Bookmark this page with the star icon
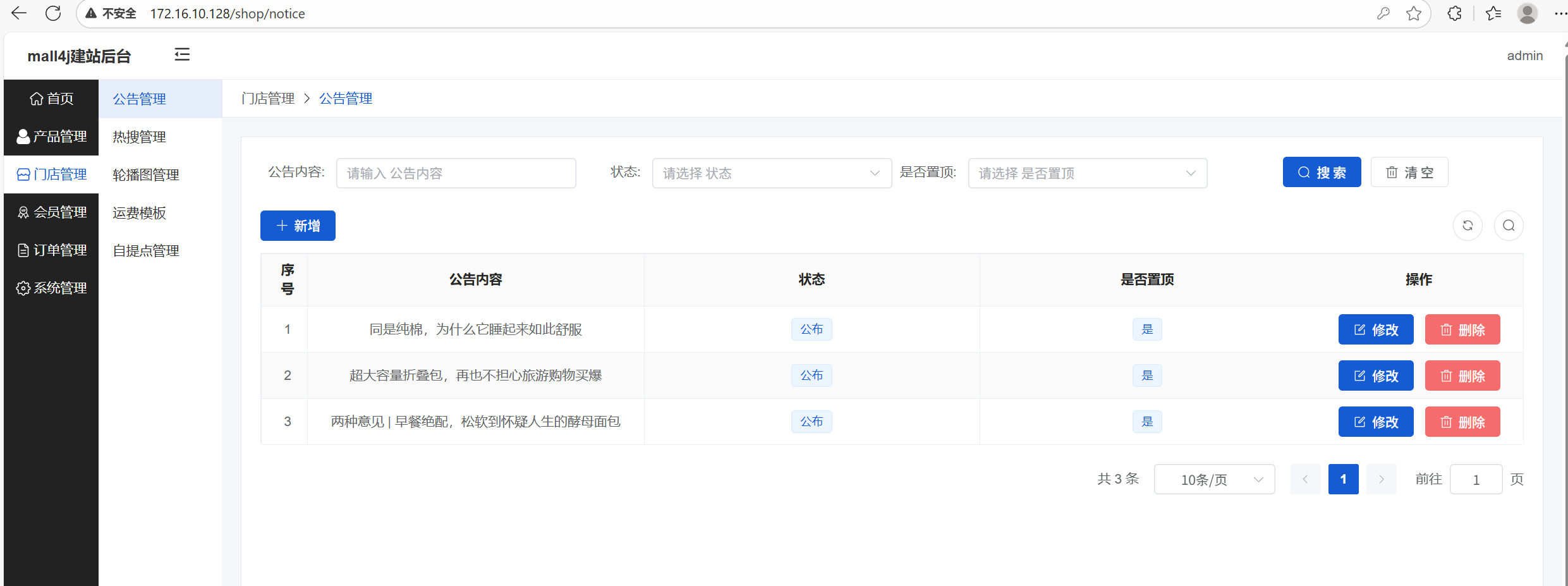The image size is (1568, 586). tap(1414, 13)
